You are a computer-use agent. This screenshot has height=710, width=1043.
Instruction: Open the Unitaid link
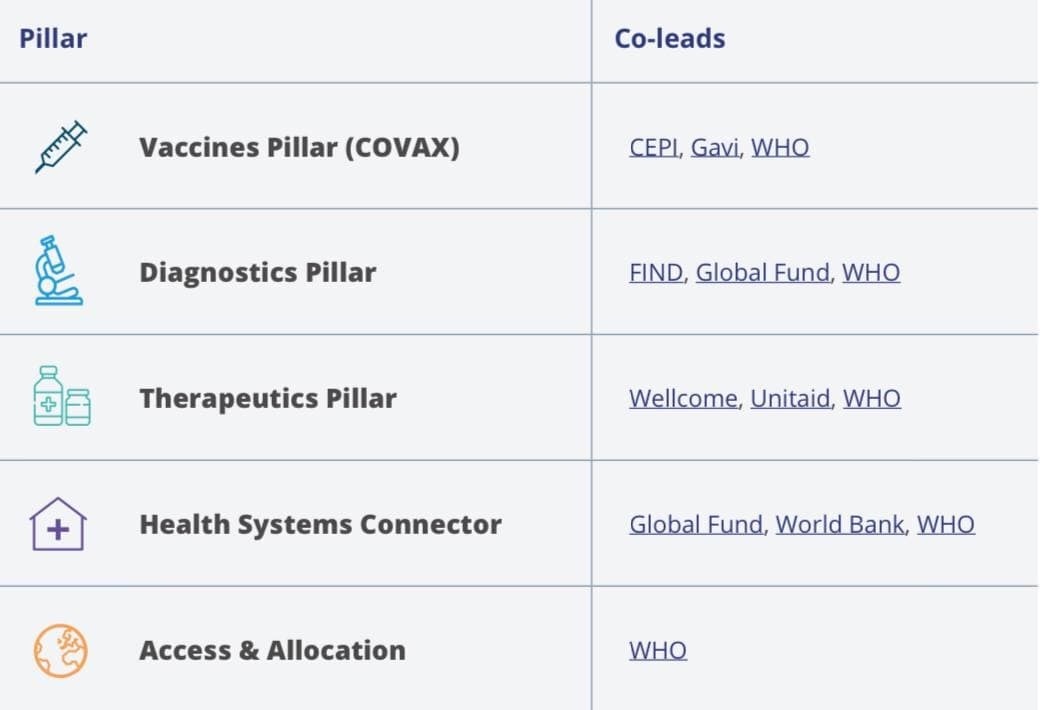[790, 399]
